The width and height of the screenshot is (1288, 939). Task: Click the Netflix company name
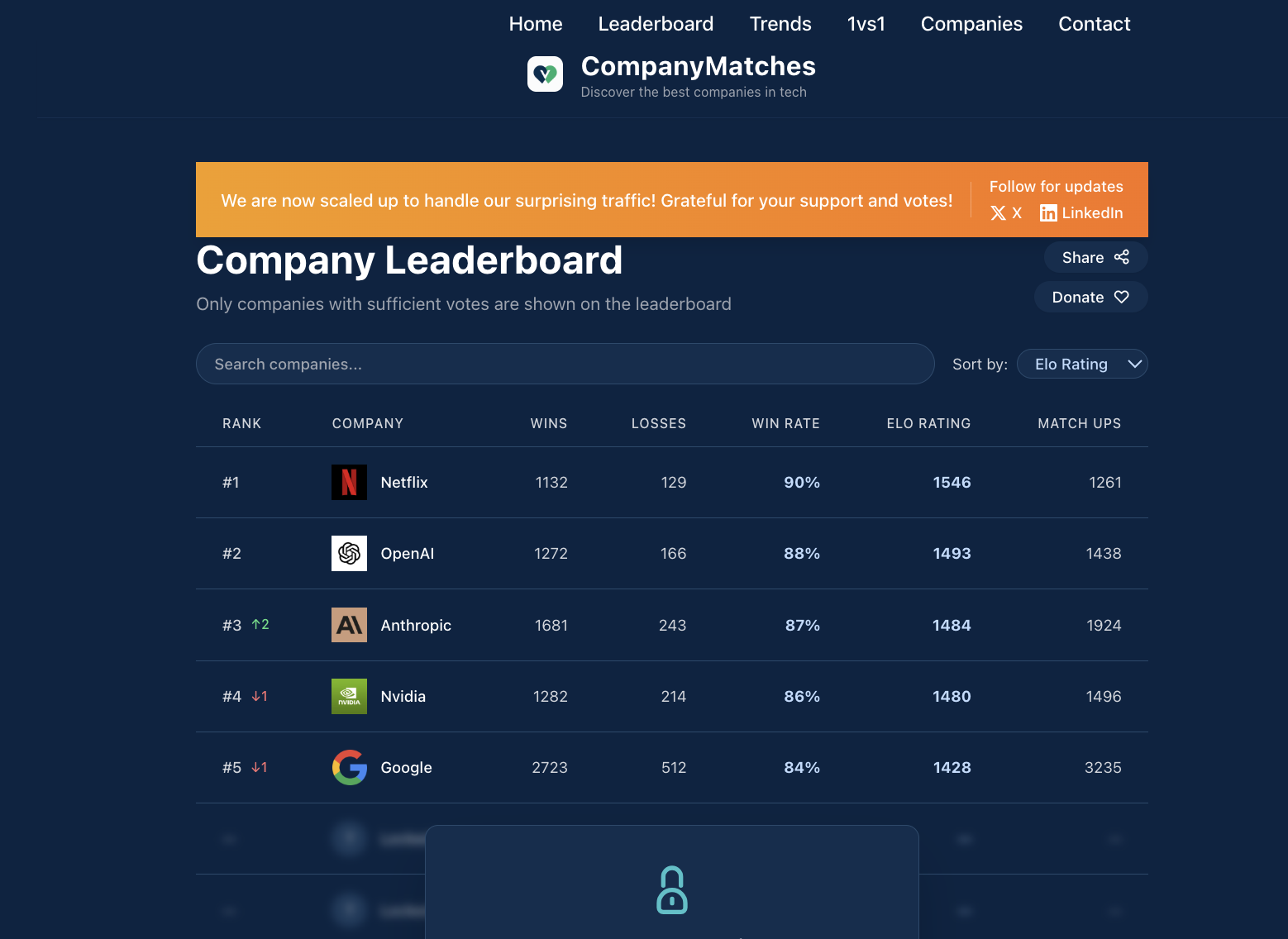[404, 482]
